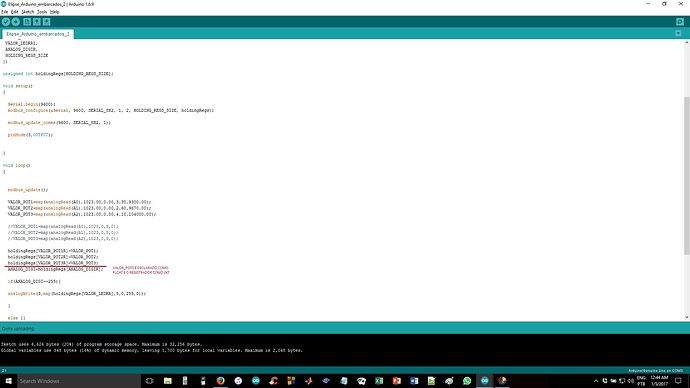
Task: Open Firefox from the taskbar
Action: click(220, 381)
